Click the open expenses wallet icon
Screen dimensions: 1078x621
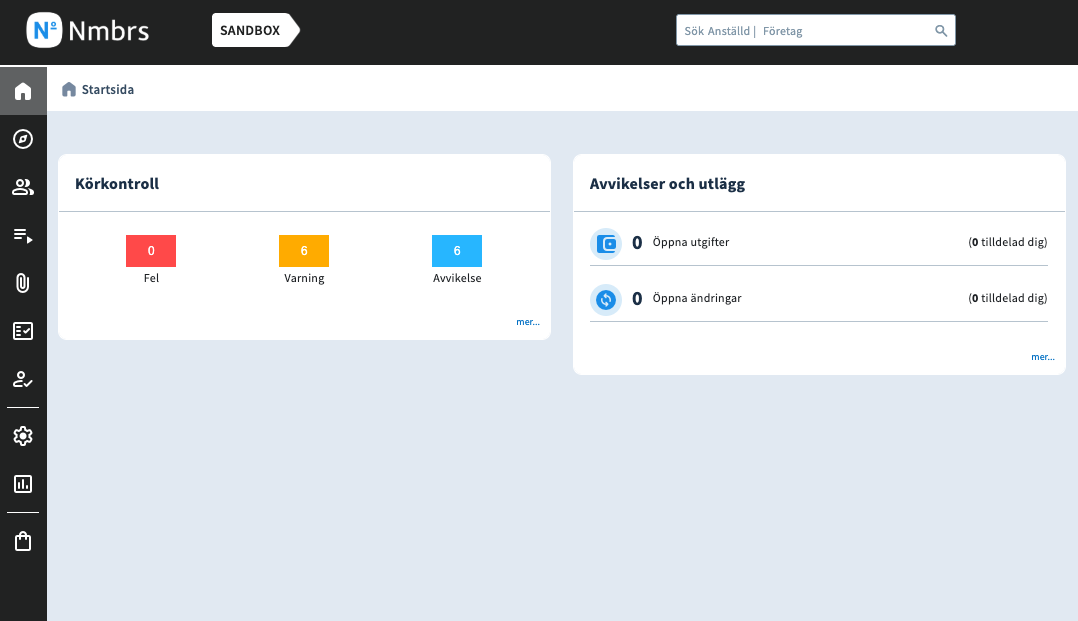(x=606, y=243)
